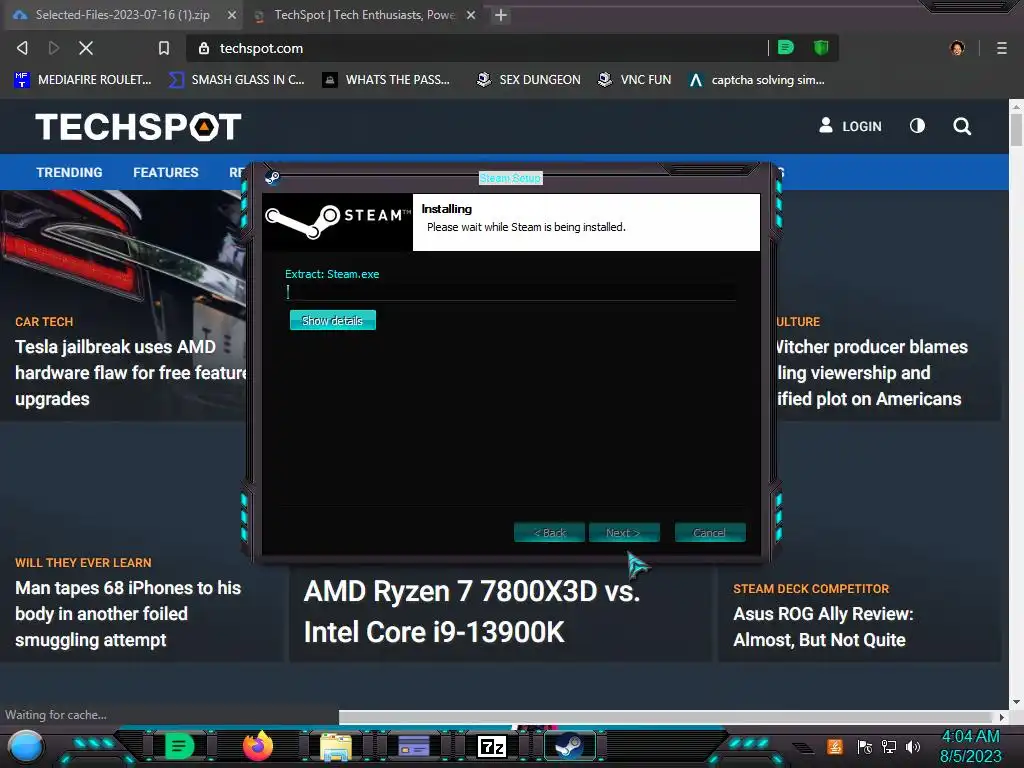Click the taskbar clock 4:04 AM
1024x768 pixels.
point(970,737)
